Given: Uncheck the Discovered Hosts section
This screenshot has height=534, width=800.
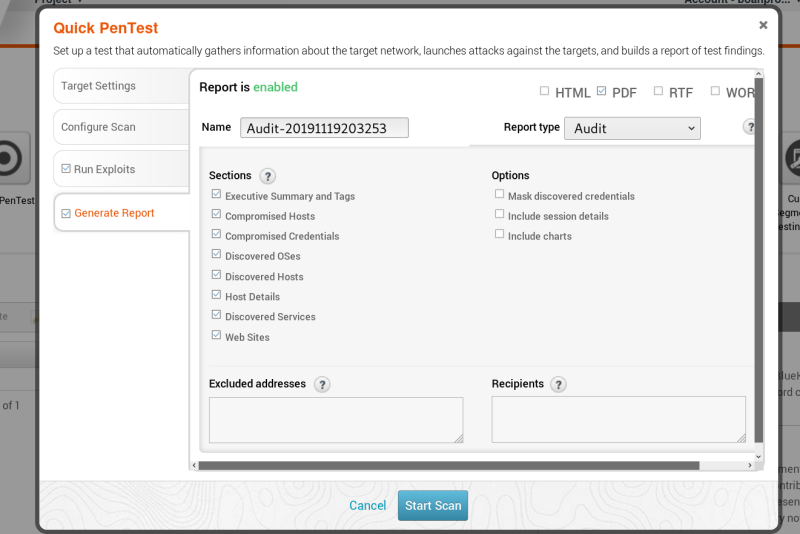Looking at the screenshot, I should click(216, 274).
